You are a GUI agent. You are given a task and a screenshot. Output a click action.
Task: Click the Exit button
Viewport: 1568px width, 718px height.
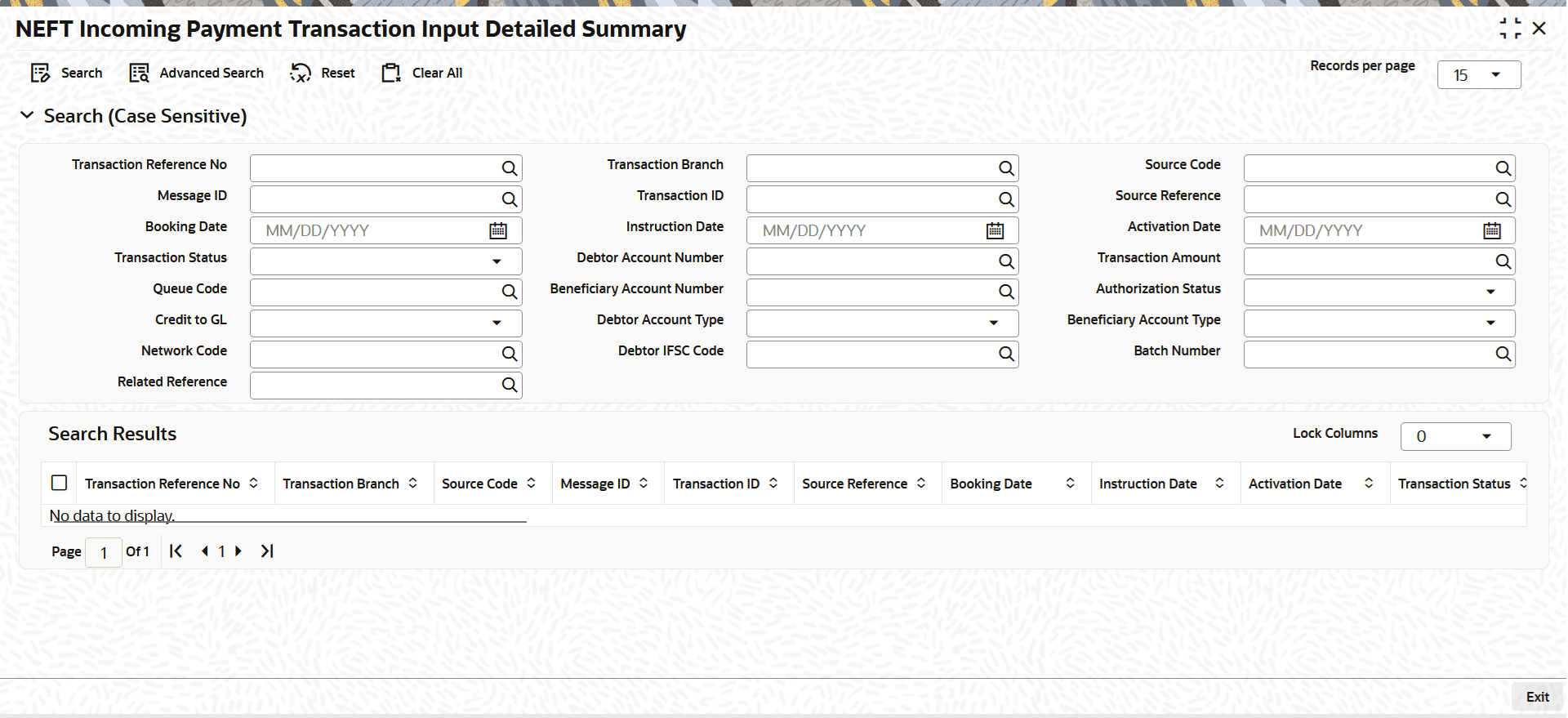tap(1537, 697)
